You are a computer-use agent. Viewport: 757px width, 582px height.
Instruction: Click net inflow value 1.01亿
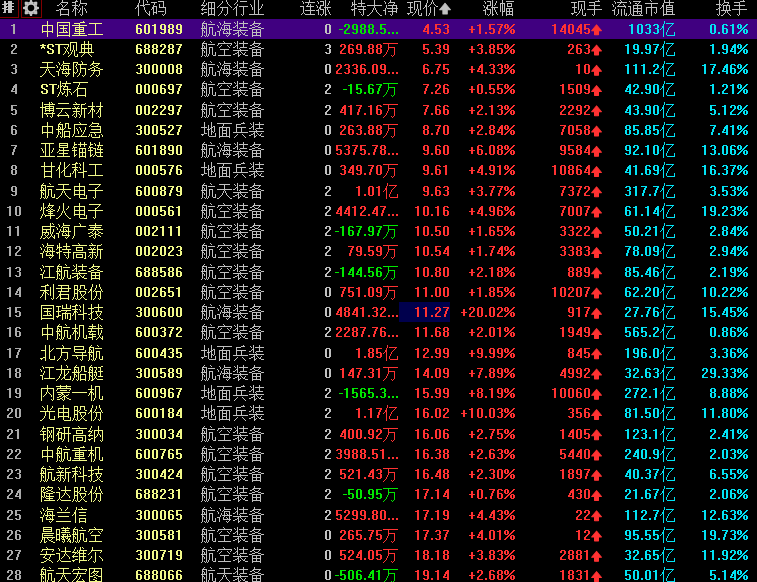click(x=377, y=192)
